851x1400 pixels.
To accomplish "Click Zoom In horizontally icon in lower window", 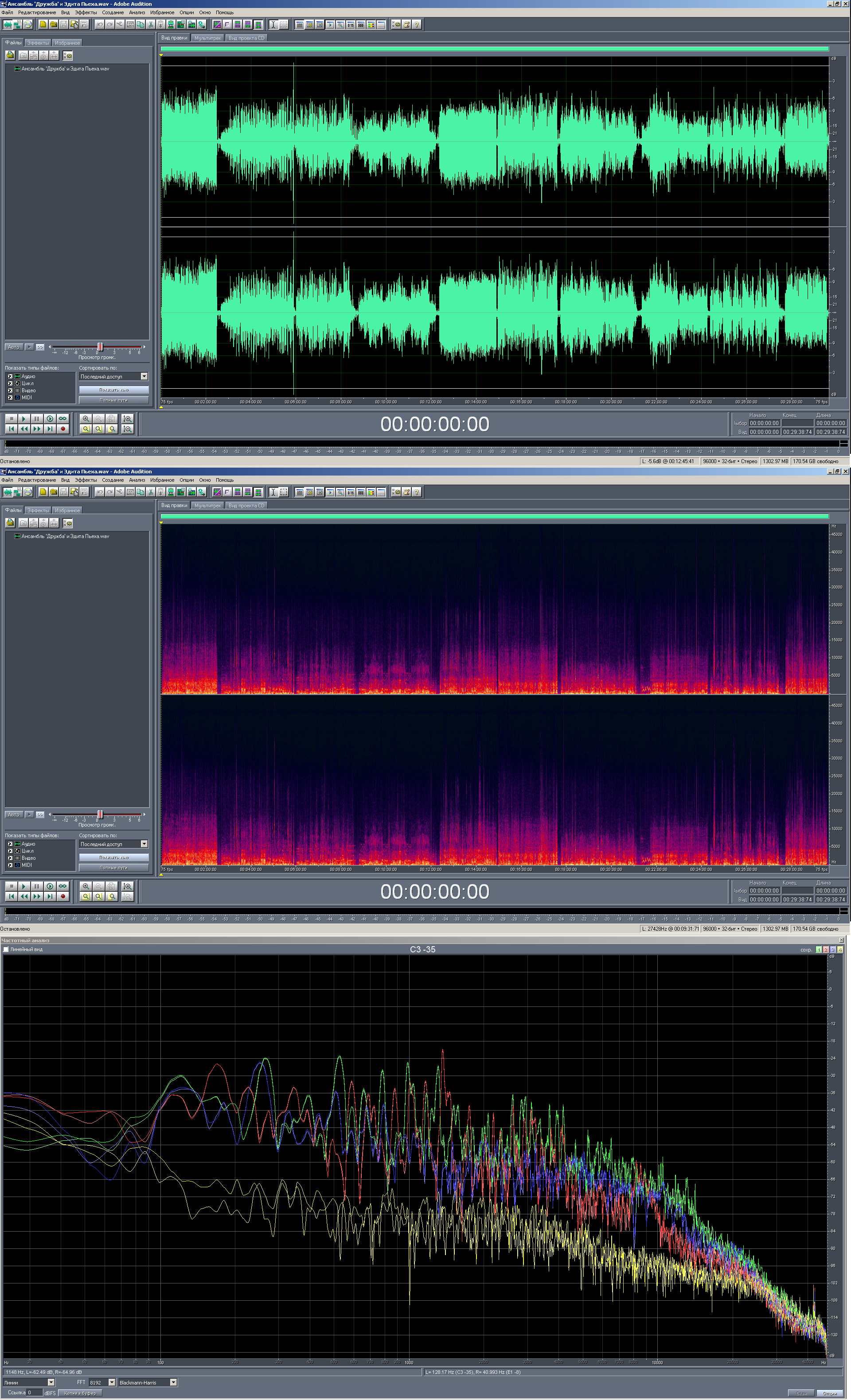I will click(86, 886).
